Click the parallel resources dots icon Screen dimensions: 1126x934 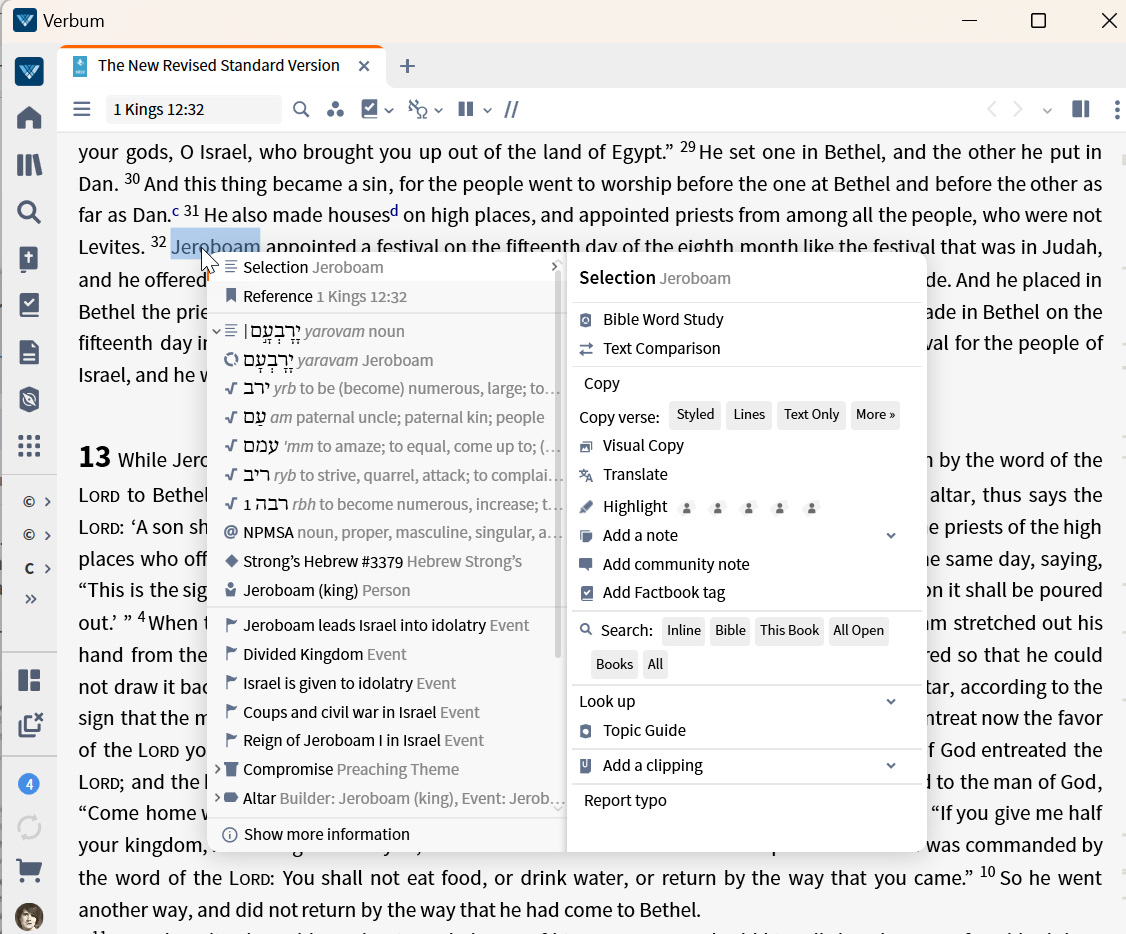[x=335, y=109]
